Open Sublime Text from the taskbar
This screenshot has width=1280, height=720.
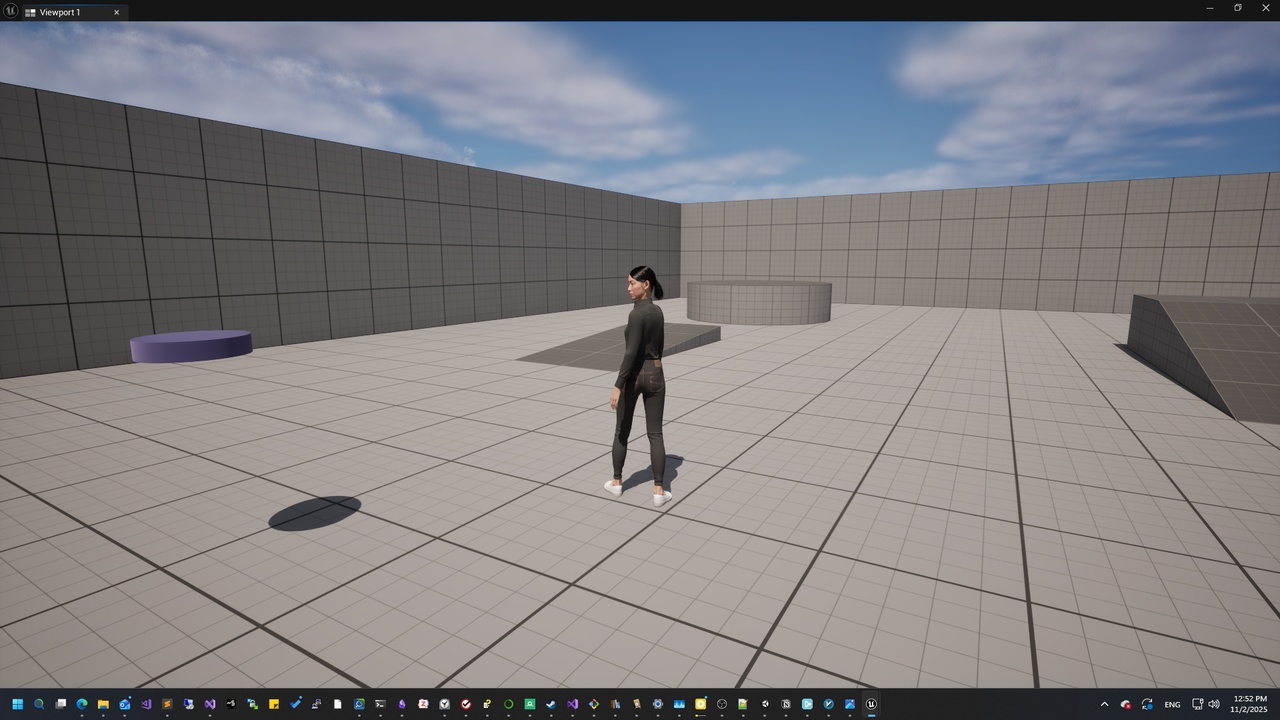[x=167, y=704]
